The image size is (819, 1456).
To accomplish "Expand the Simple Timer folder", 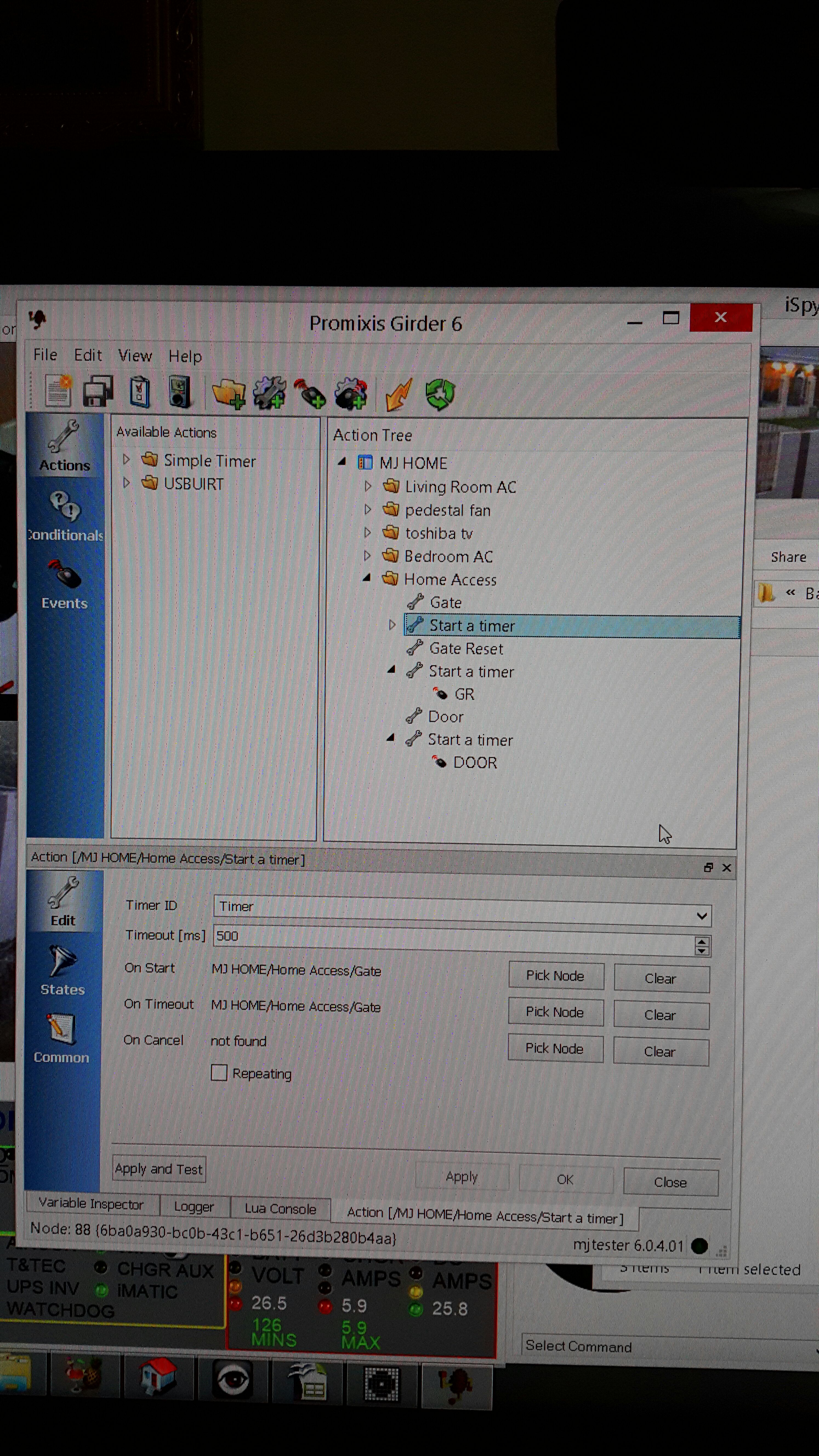I will point(127,459).
